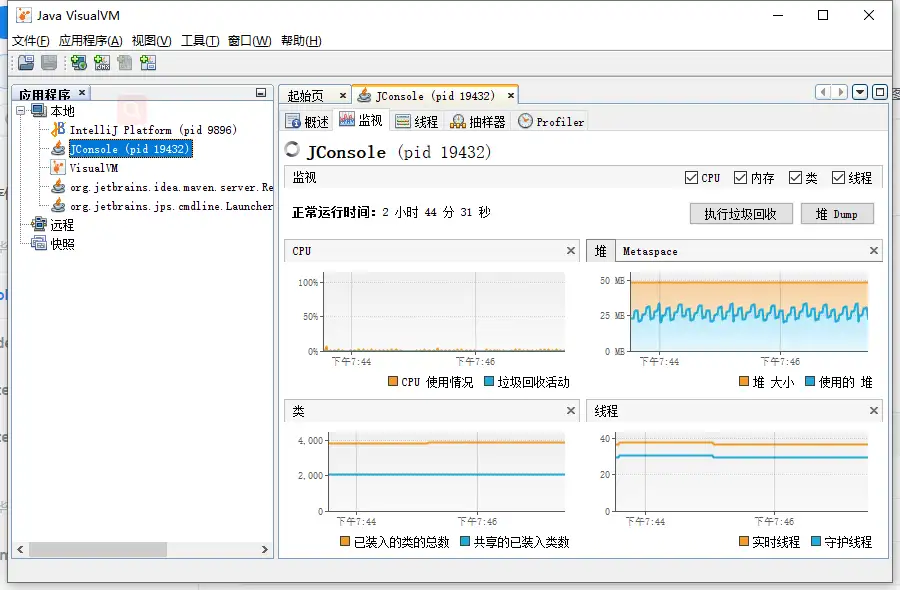900x590 pixels.
Task: Uncheck the CPU checkbox
Action: [691, 178]
